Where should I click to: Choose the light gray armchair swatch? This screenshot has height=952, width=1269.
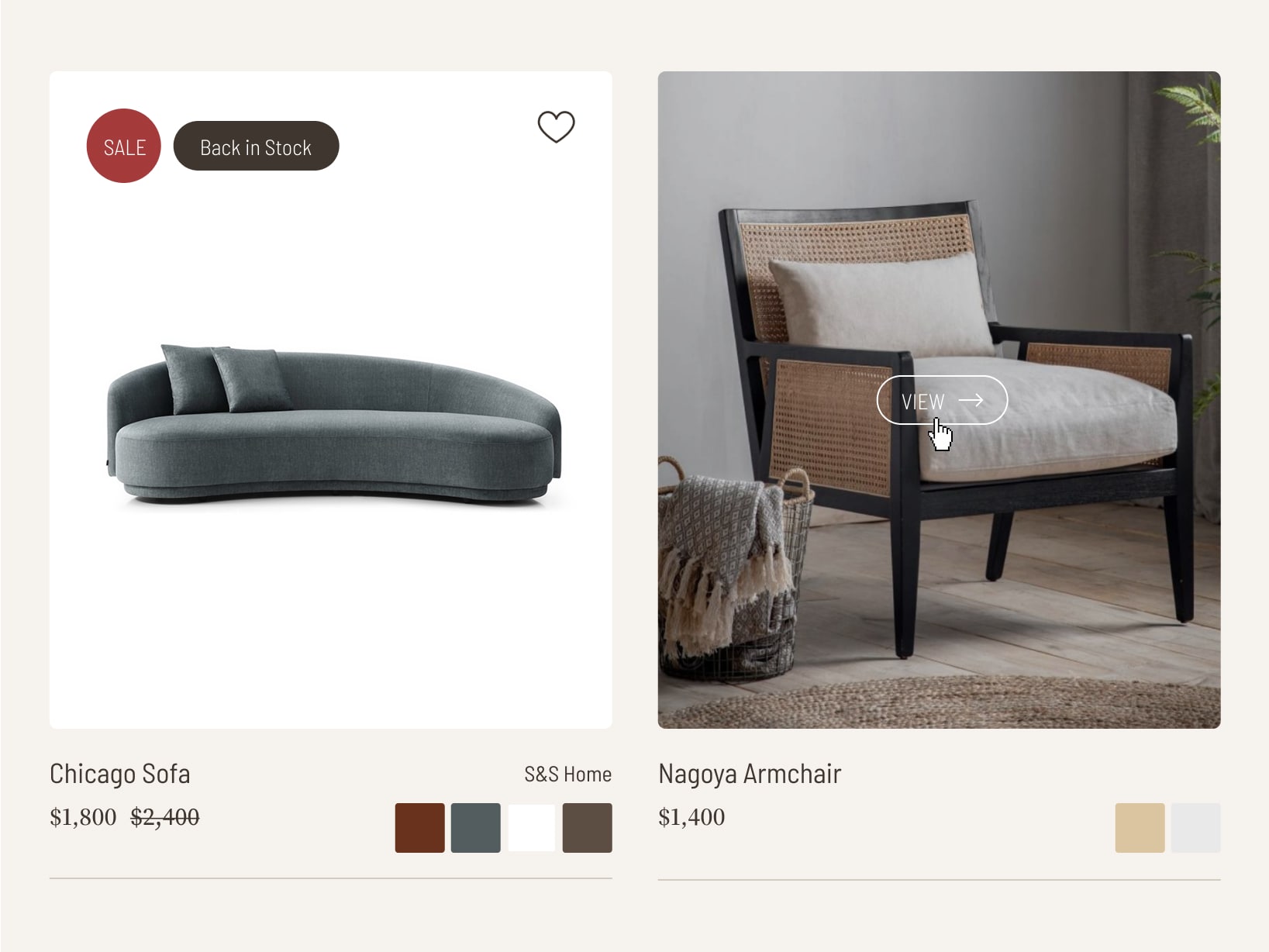(x=1196, y=828)
